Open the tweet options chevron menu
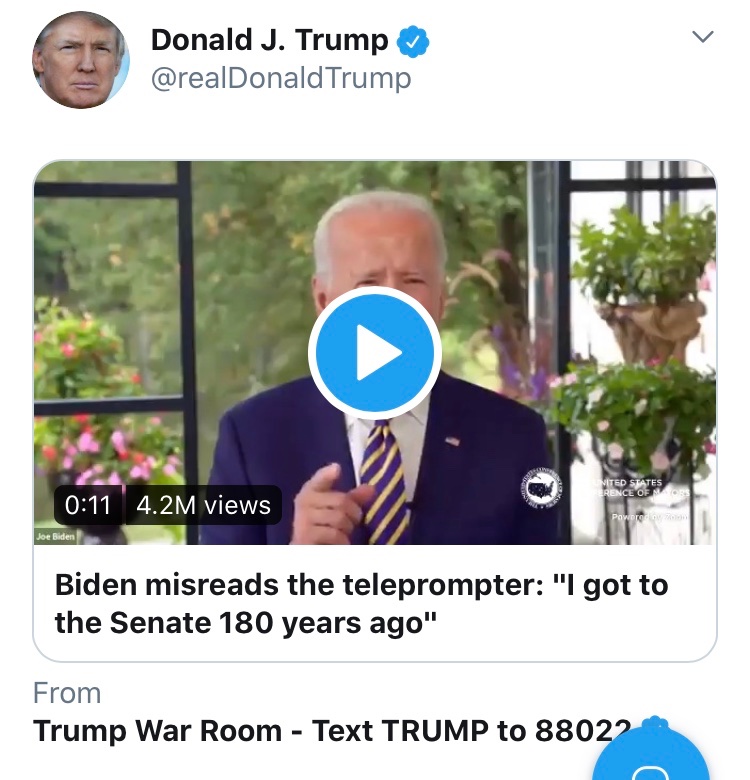Viewport: 750px width, 780px height. [x=703, y=37]
